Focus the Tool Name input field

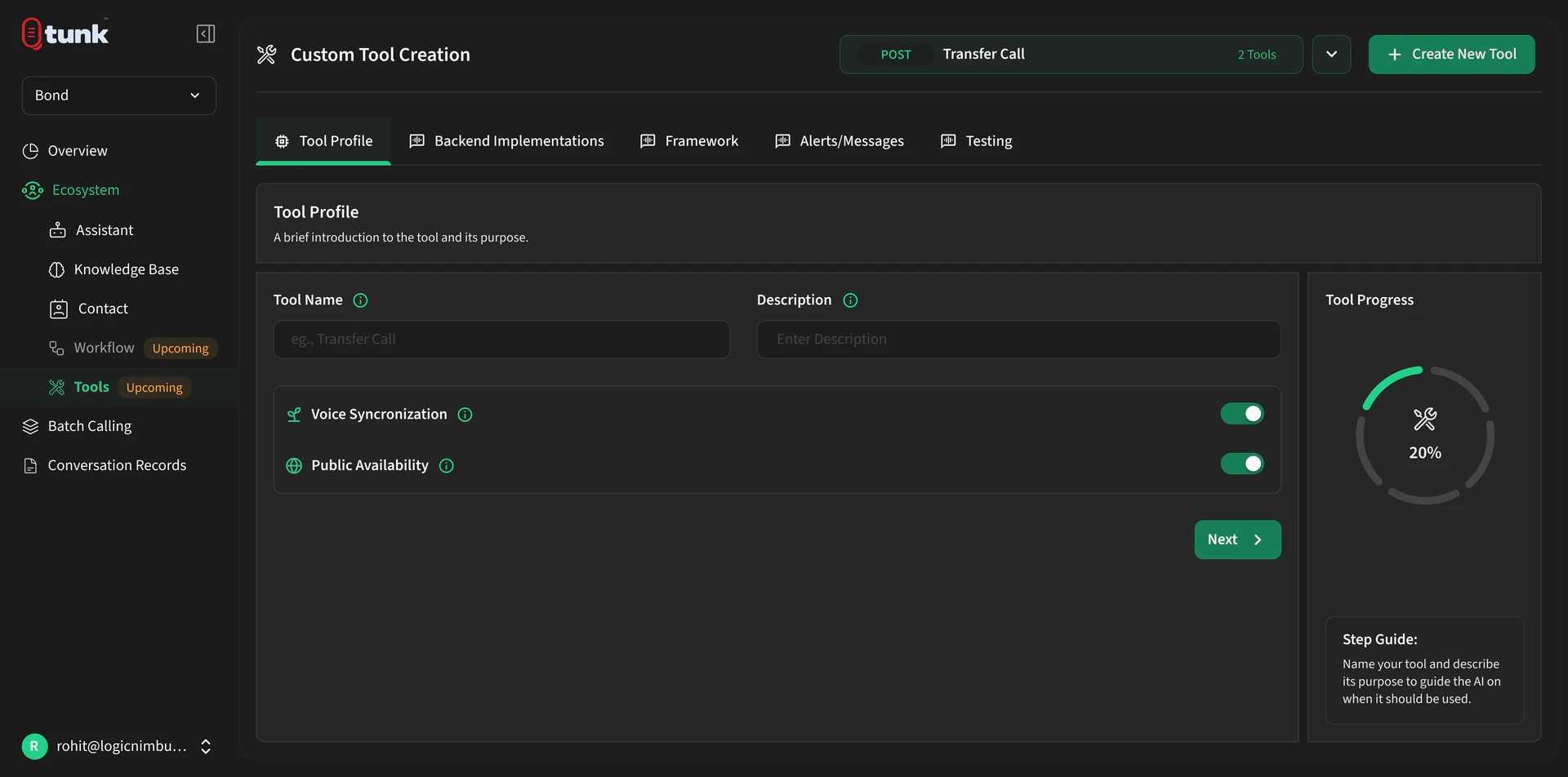[501, 340]
